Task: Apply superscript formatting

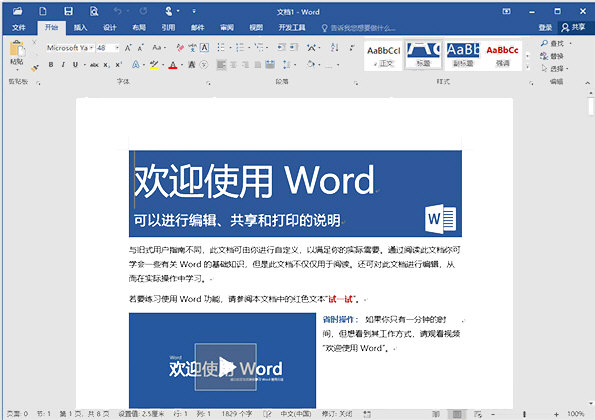Action: 118,65
